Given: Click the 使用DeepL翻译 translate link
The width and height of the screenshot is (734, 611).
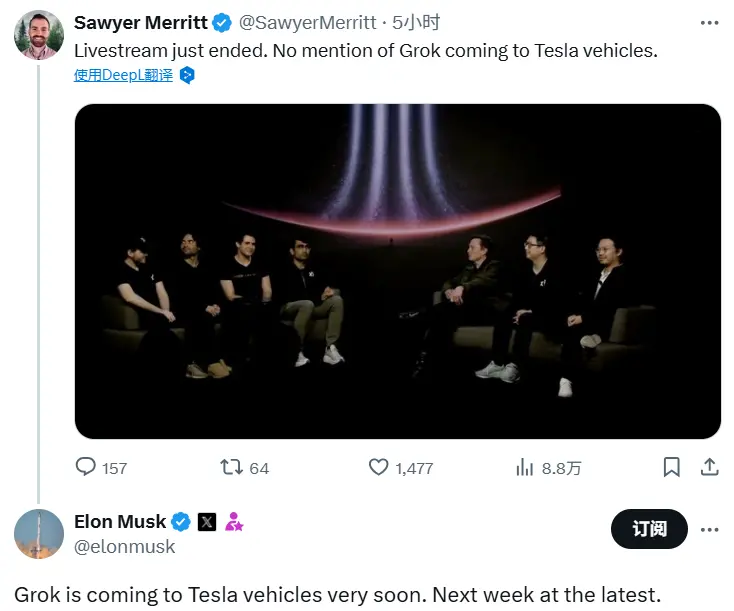Looking at the screenshot, I should tap(123, 75).
